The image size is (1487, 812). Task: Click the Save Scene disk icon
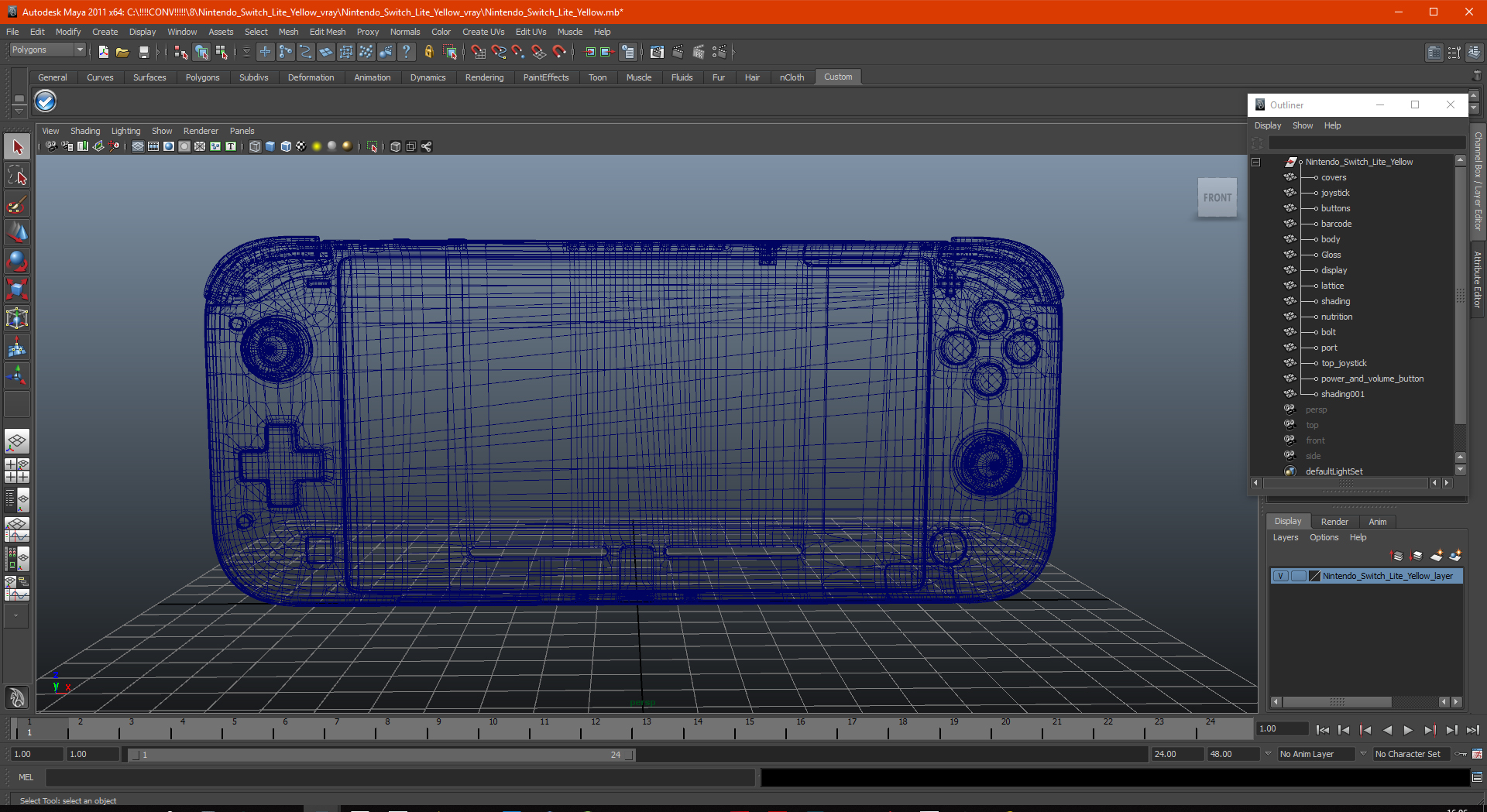click(143, 52)
